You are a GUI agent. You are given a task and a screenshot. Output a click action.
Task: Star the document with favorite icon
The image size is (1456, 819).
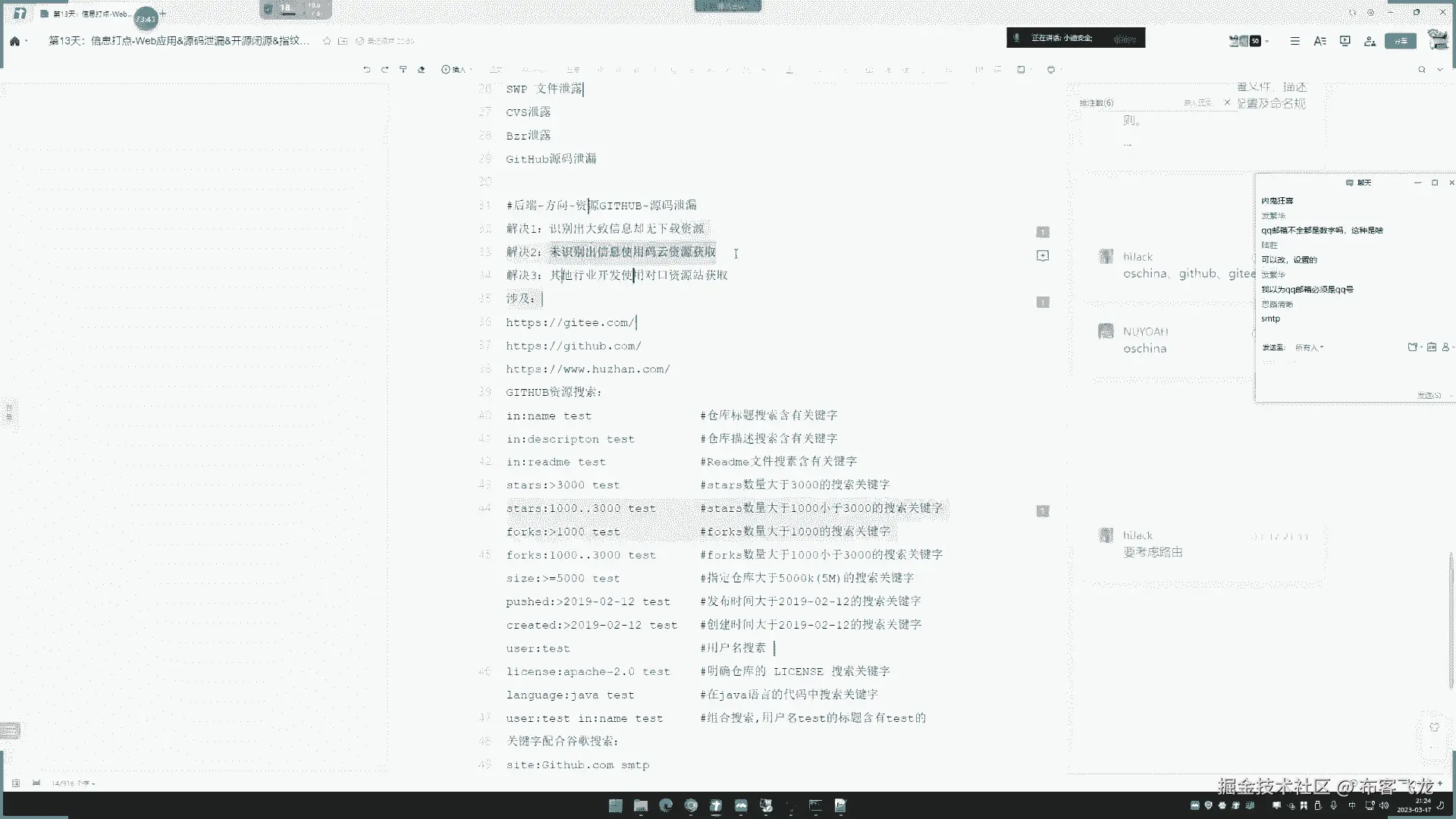327,41
